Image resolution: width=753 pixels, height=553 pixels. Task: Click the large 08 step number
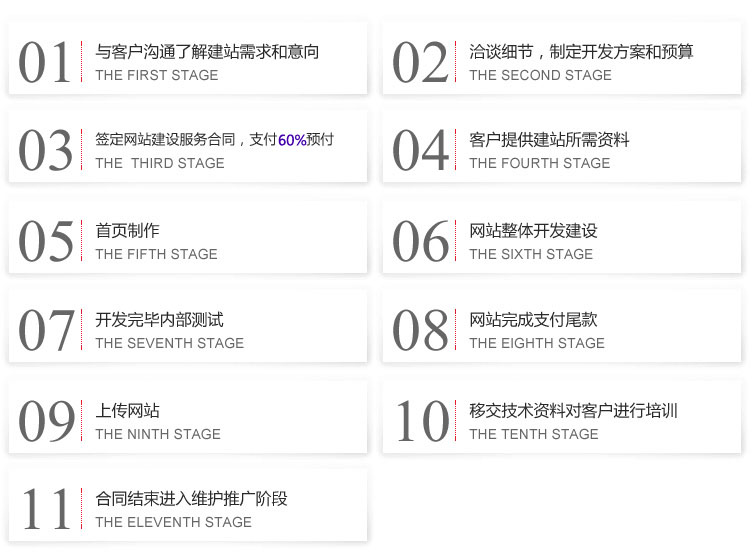[419, 331]
